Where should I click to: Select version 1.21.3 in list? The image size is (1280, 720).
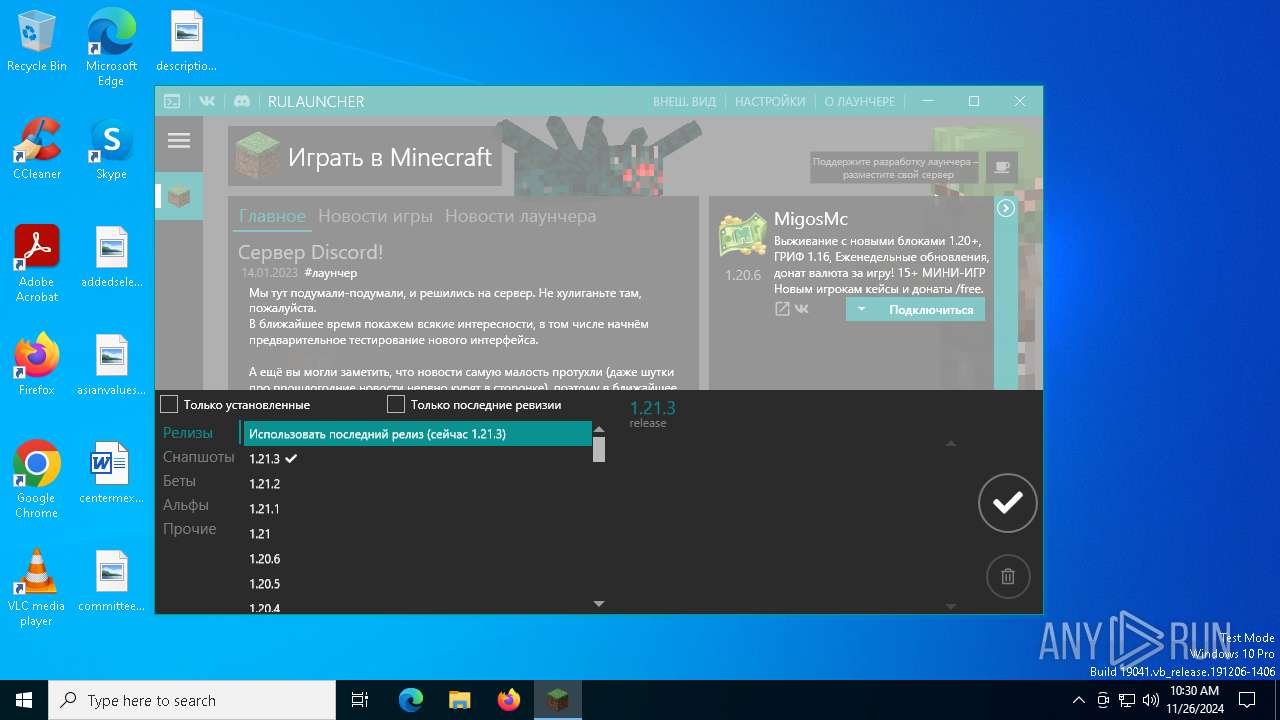coord(418,458)
